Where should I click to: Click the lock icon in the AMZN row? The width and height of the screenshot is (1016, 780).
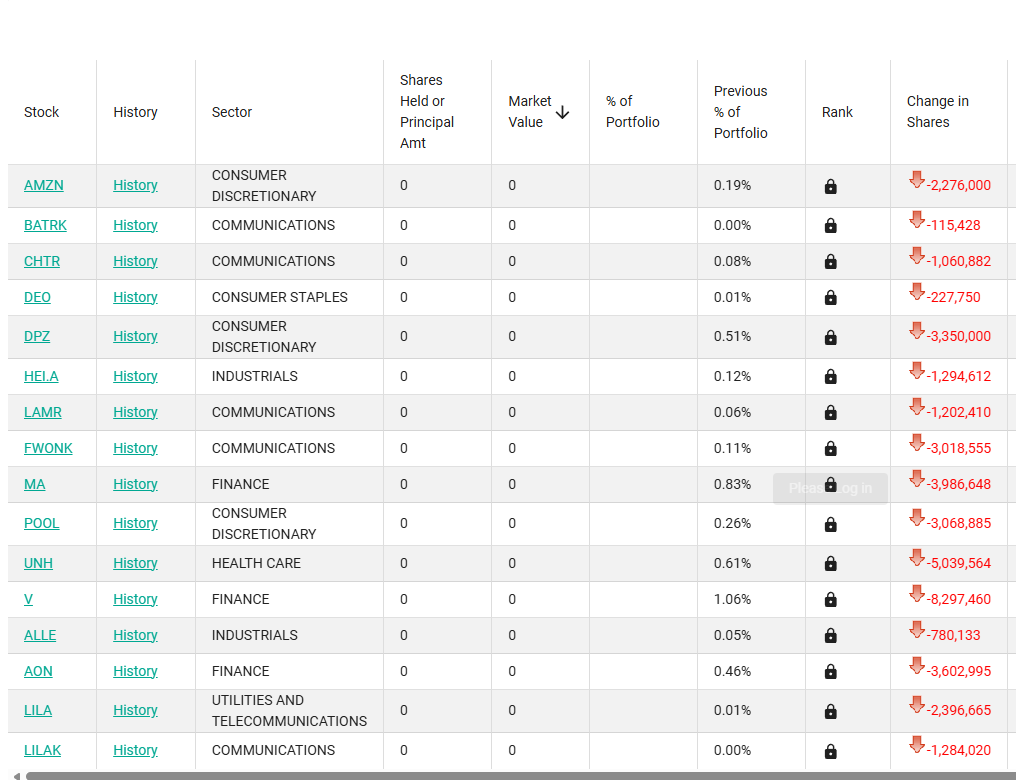coord(830,187)
